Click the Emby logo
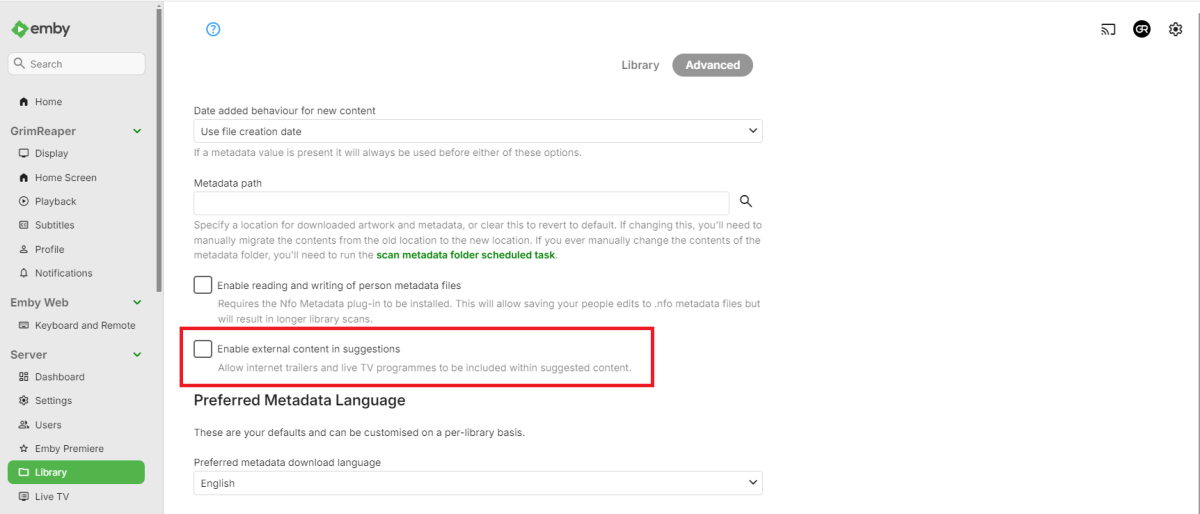Viewport: 1200px width, 514px height. pos(41,29)
